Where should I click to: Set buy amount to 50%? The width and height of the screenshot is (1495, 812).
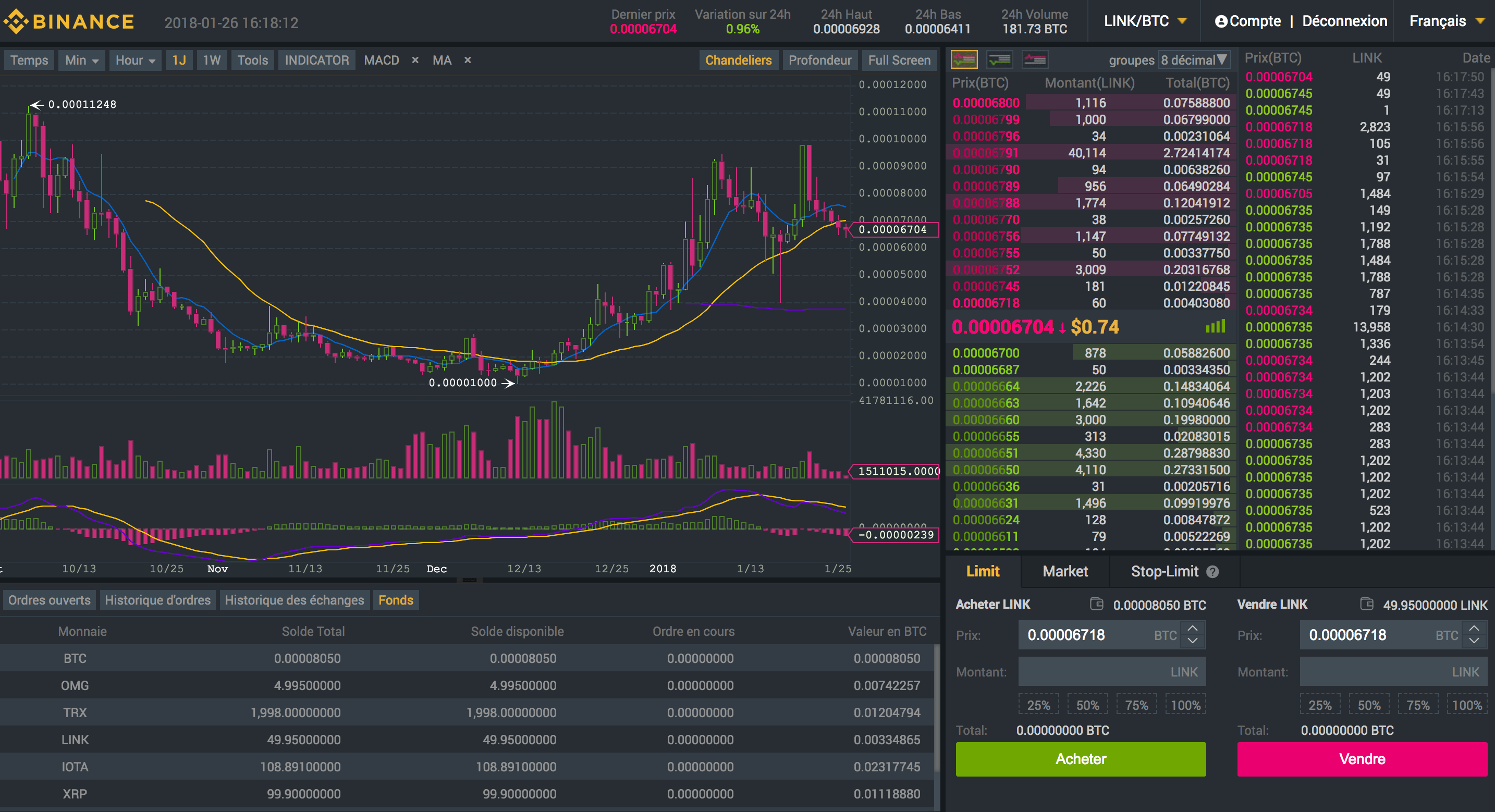pyautogui.click(x=1087, y=705)
